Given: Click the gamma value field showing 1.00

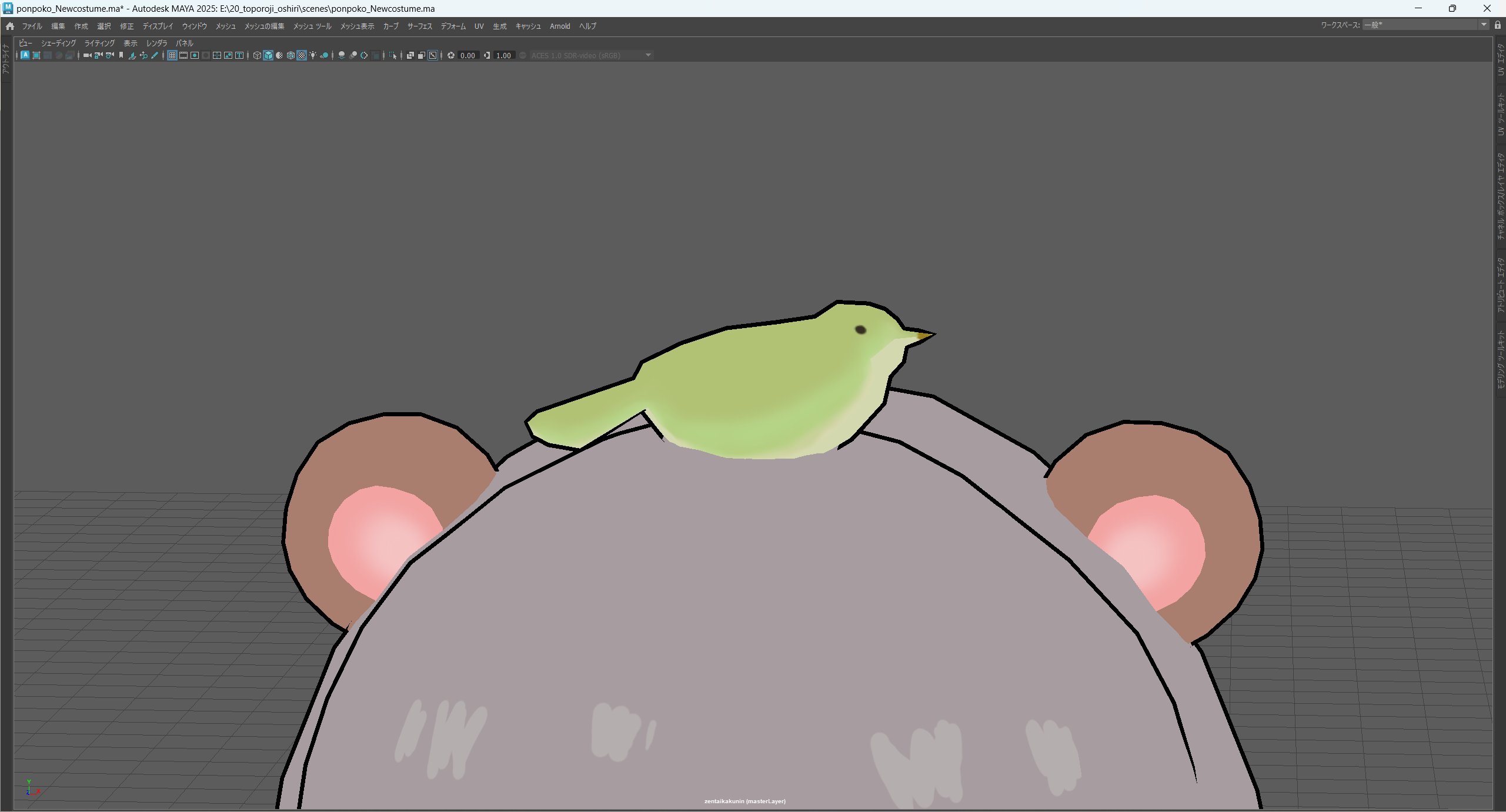Looking at the screenshot, I should point(503,55).
